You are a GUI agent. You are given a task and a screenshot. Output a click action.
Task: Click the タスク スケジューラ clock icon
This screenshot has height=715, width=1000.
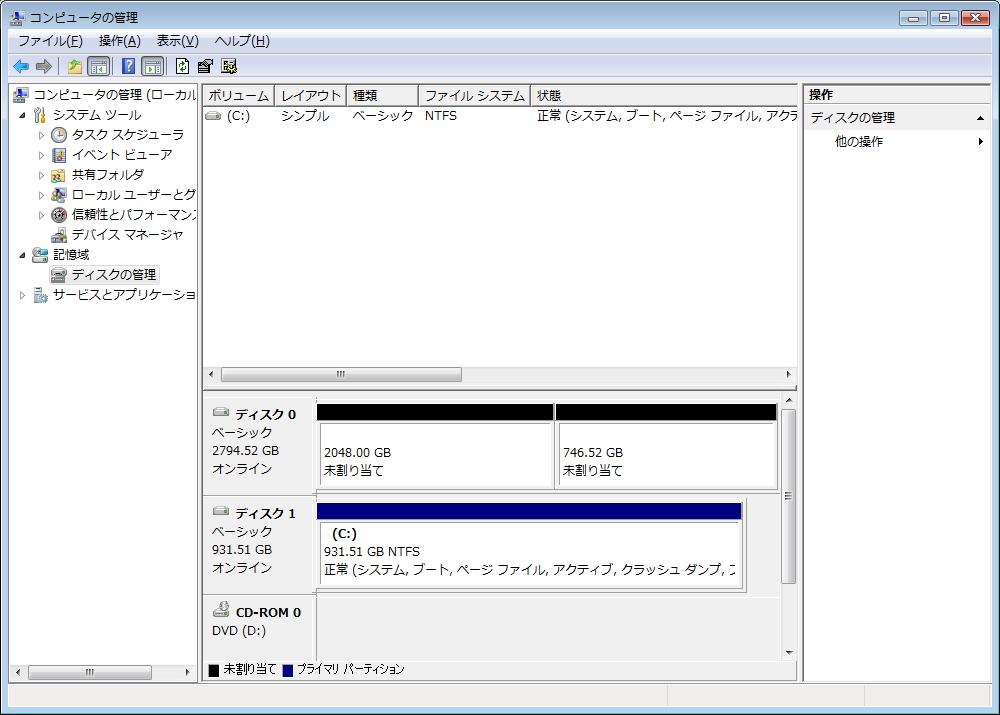[x=59, y=135]
